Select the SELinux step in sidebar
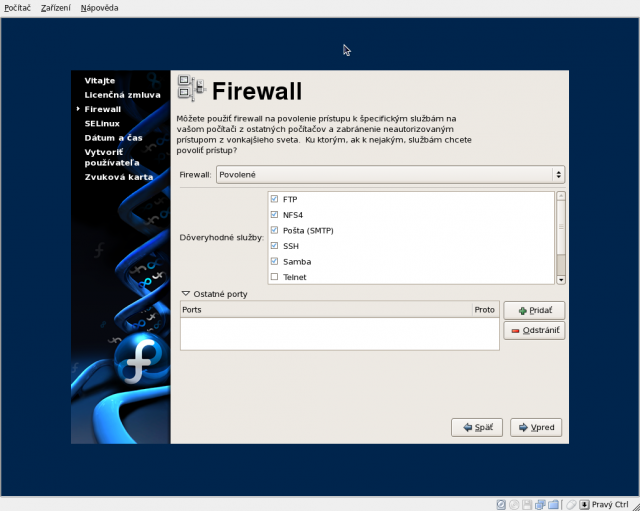 point(102,123)
